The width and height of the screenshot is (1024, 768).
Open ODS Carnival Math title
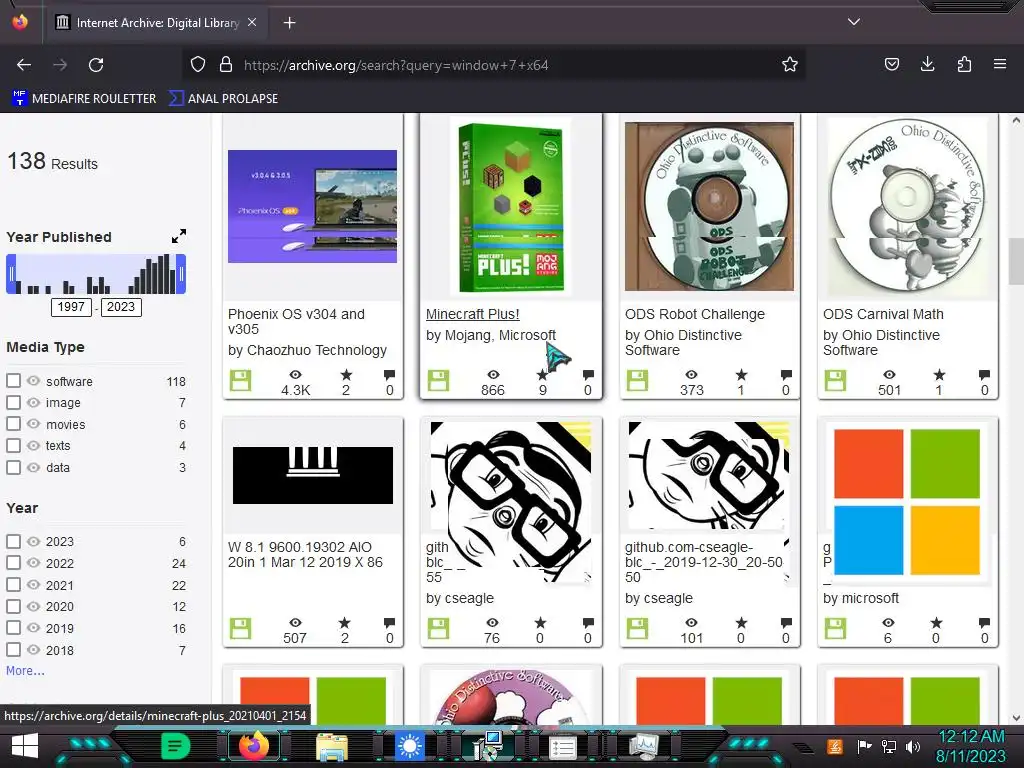pyautogui.click(x=883, y=314)
